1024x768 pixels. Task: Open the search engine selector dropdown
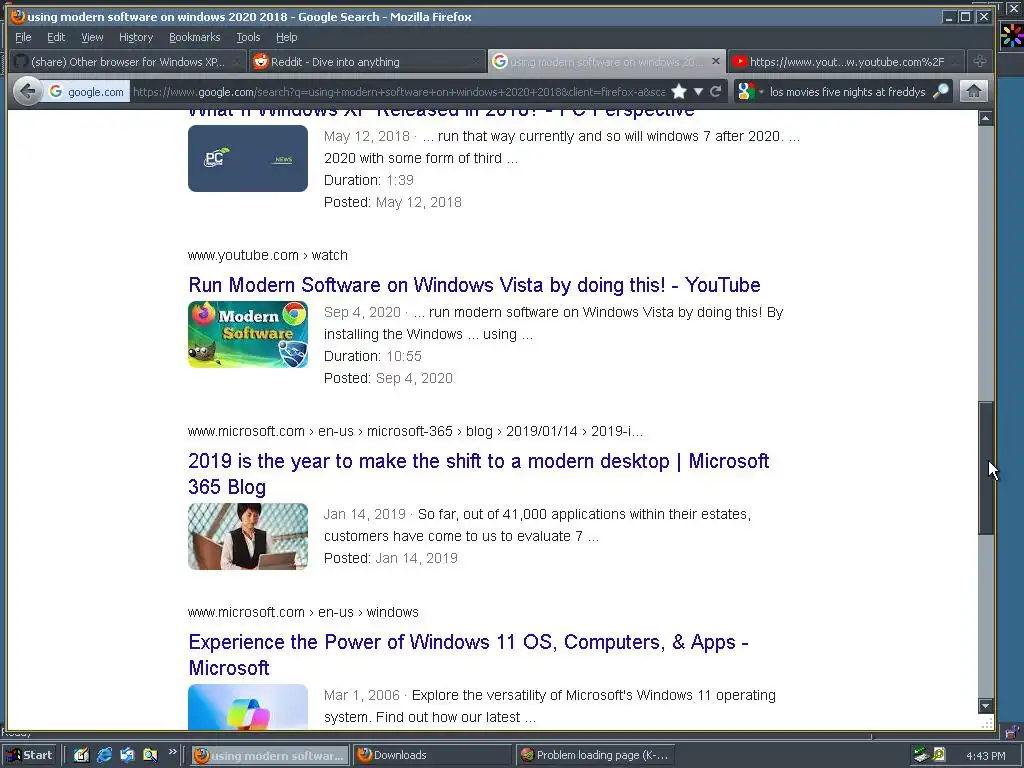point(750,91)
